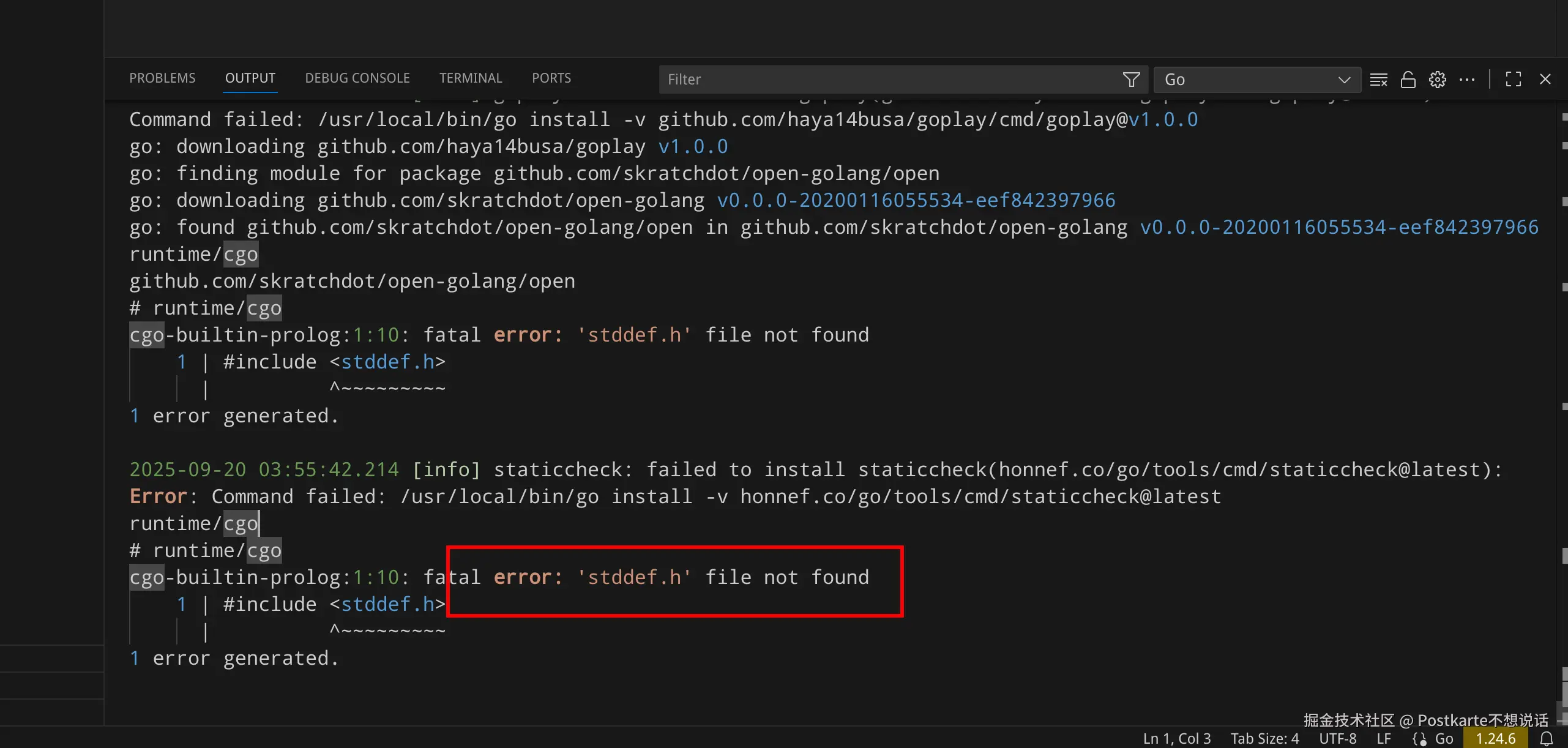Click the Go version 1.24.6 indicator
This screenshot has width=1568, height=748.
point(1495,738)
